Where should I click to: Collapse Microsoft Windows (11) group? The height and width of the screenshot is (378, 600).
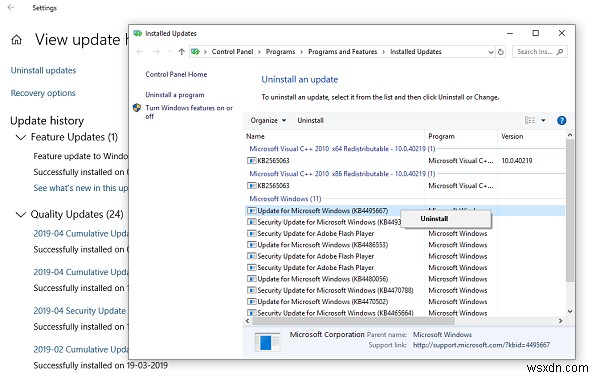(285, 199)
